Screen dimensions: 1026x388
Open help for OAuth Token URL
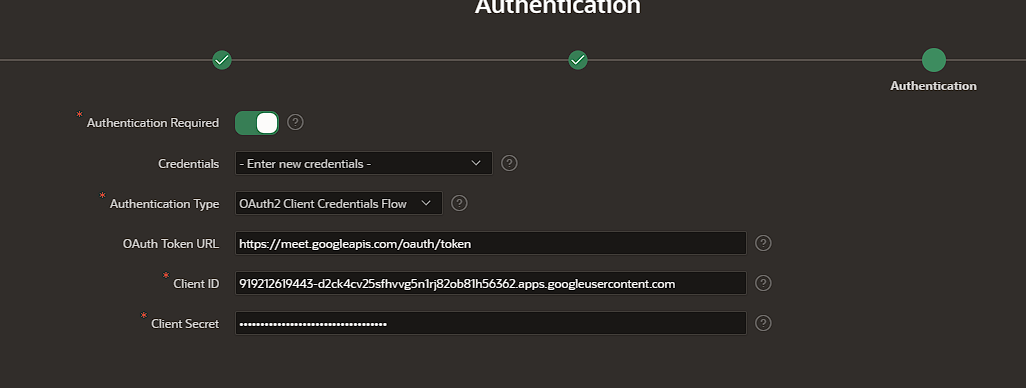pyautogui.click(x=763, y=243)
